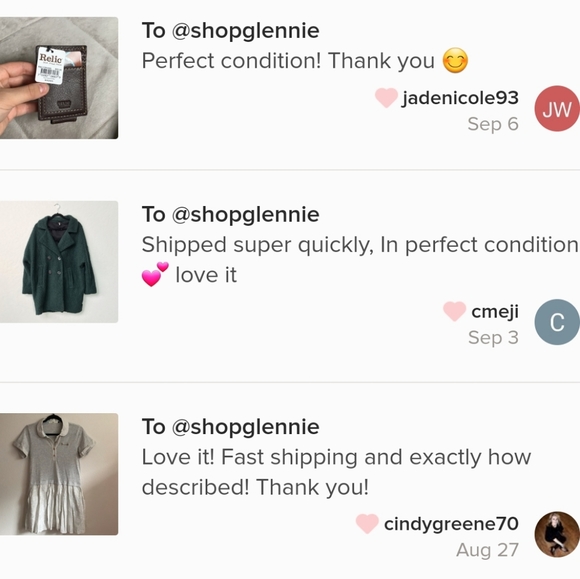Select the 'Love it! Fast shipping' comment

(x=337, y=472)
